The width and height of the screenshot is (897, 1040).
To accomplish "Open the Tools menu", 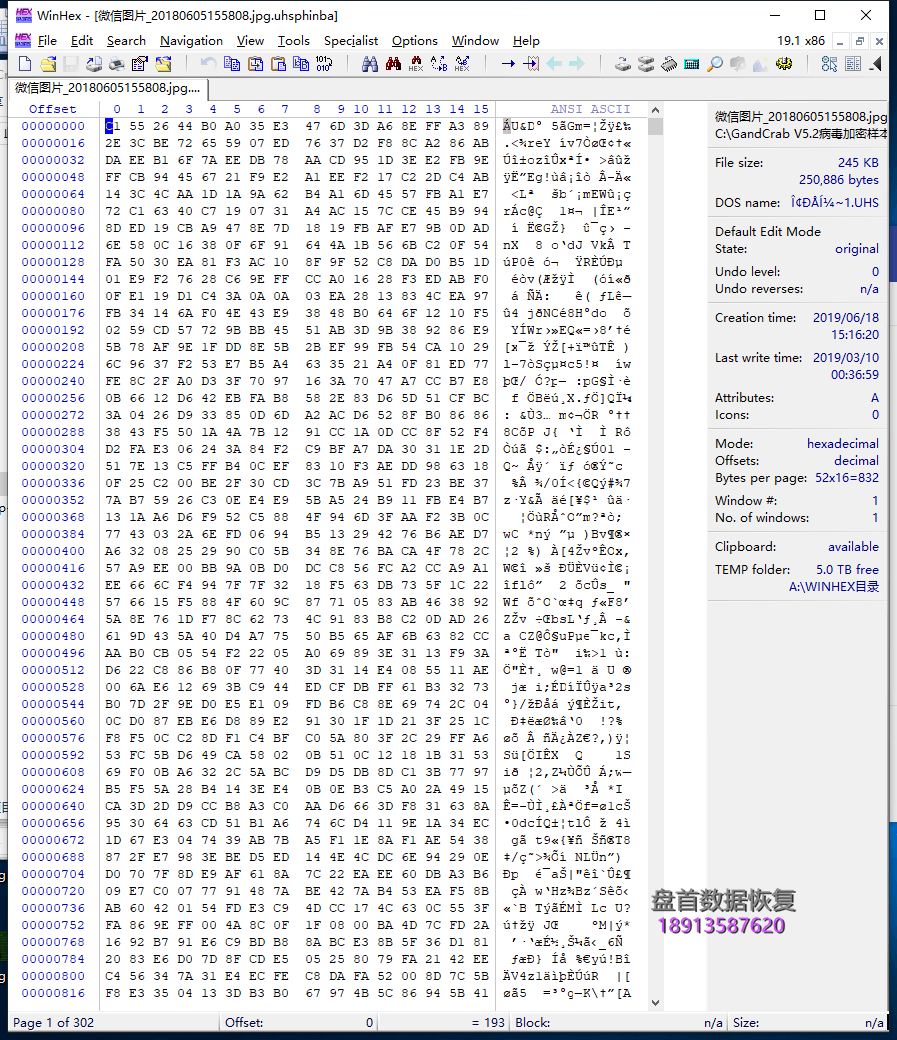I will pos(293,40).
